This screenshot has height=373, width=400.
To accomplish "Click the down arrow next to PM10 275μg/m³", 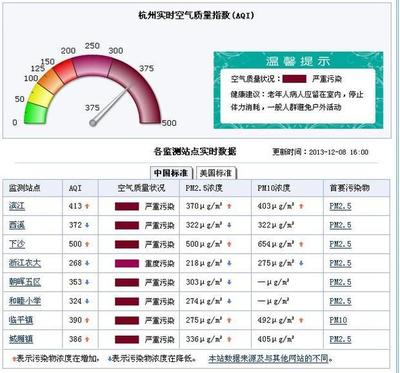I will [301, 263].
